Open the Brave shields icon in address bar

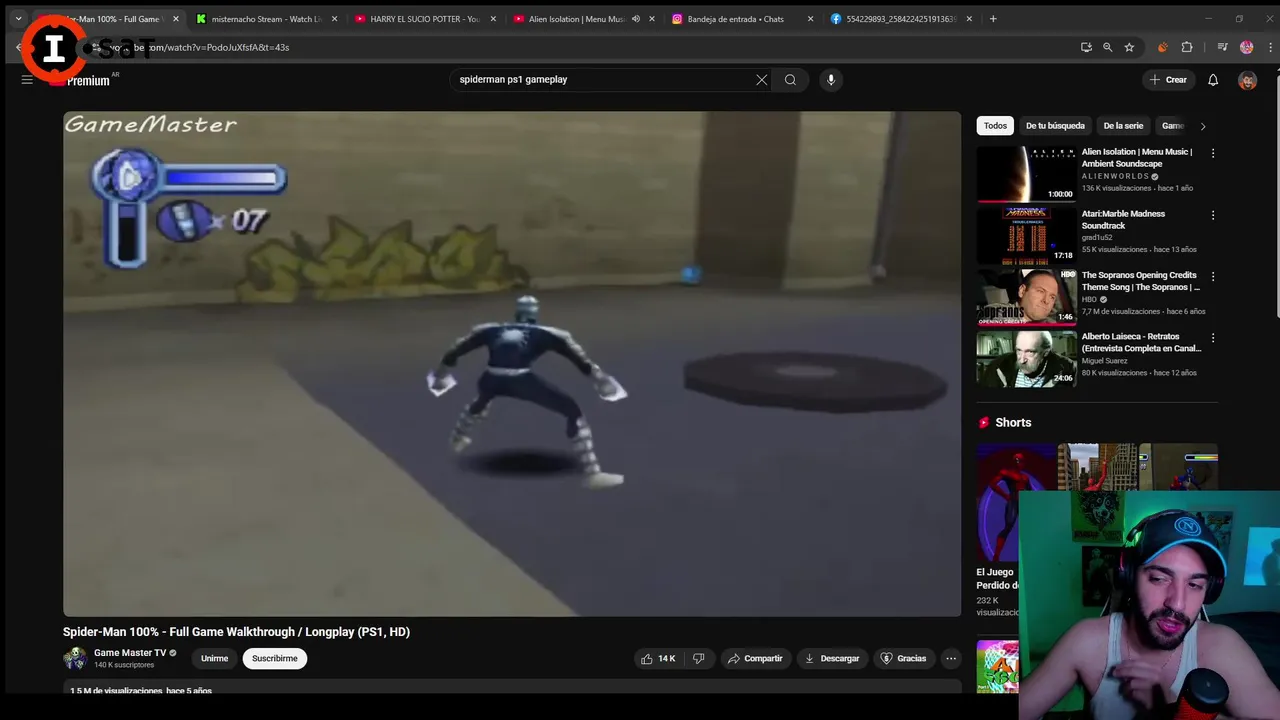1162,47
